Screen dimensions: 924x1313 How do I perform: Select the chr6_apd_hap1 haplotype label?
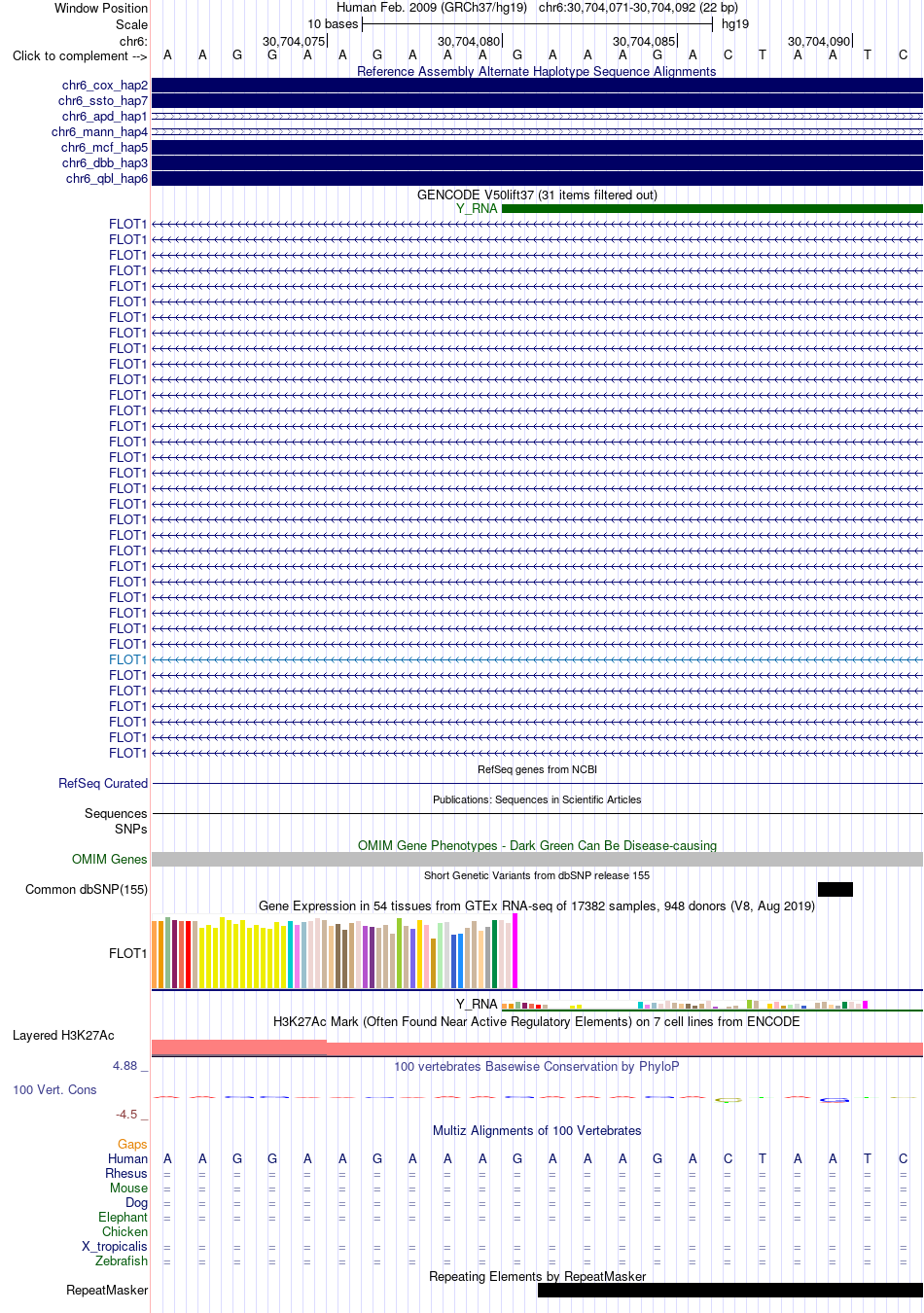[x=105, y=117]
